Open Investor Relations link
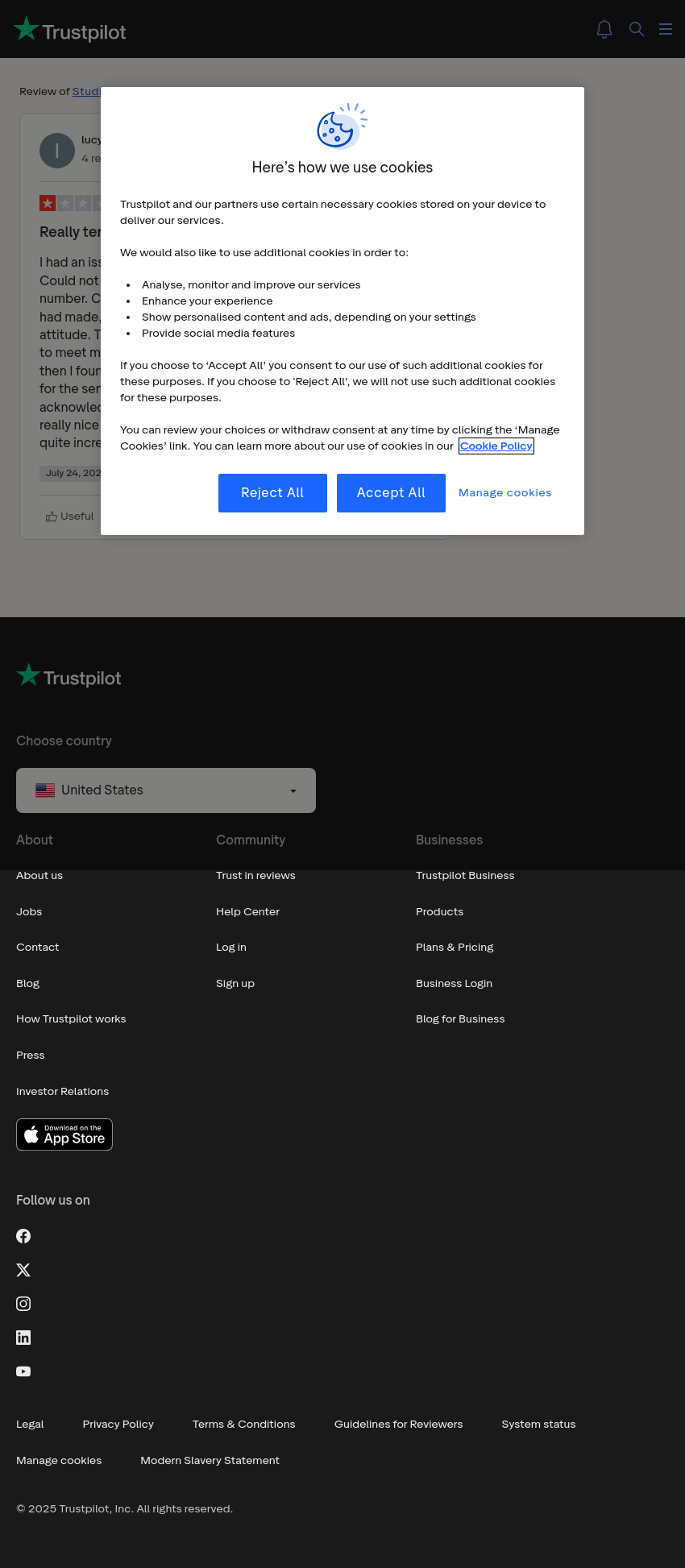The image size is (685, 1568). (63, 1092)
